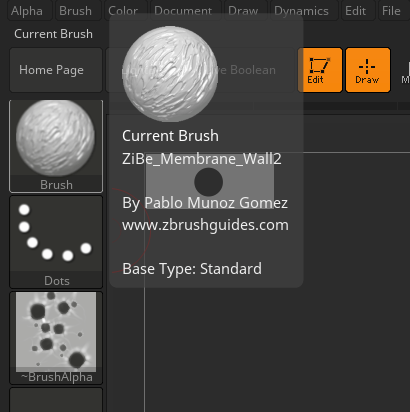
Task: Toggle the orange Draw mode button
Action: (368, 70)
